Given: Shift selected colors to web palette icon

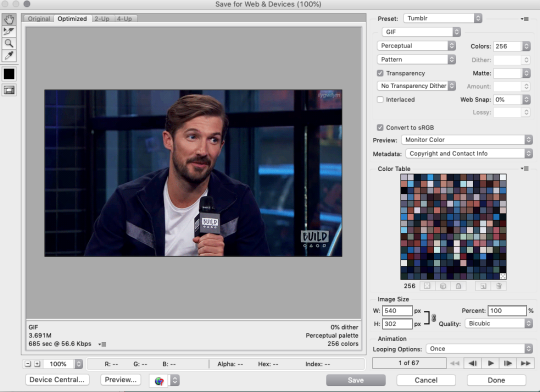Looking at the screenshot, I should [x=443, y=286].
